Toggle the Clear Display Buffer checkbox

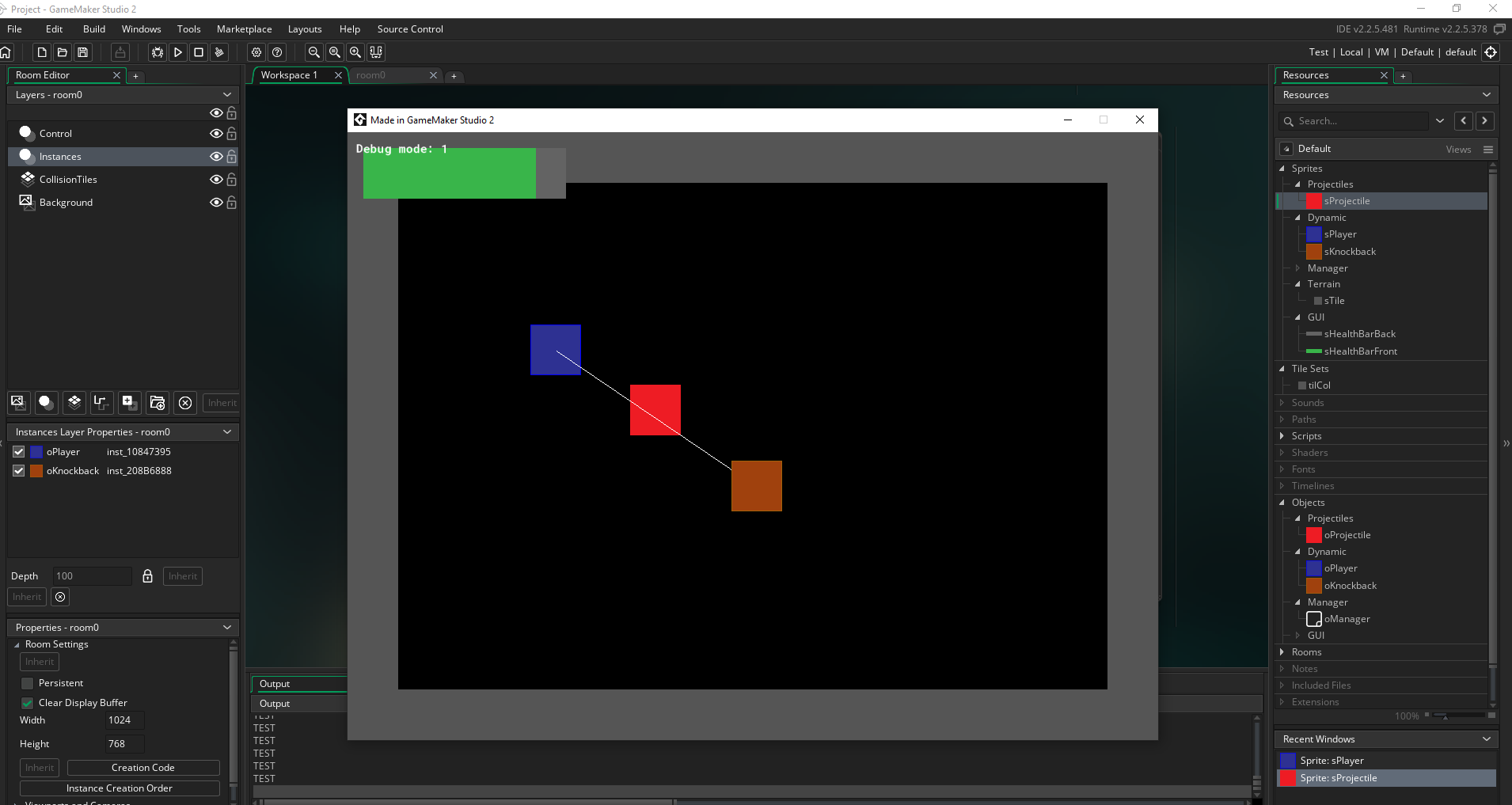point(28,703)
